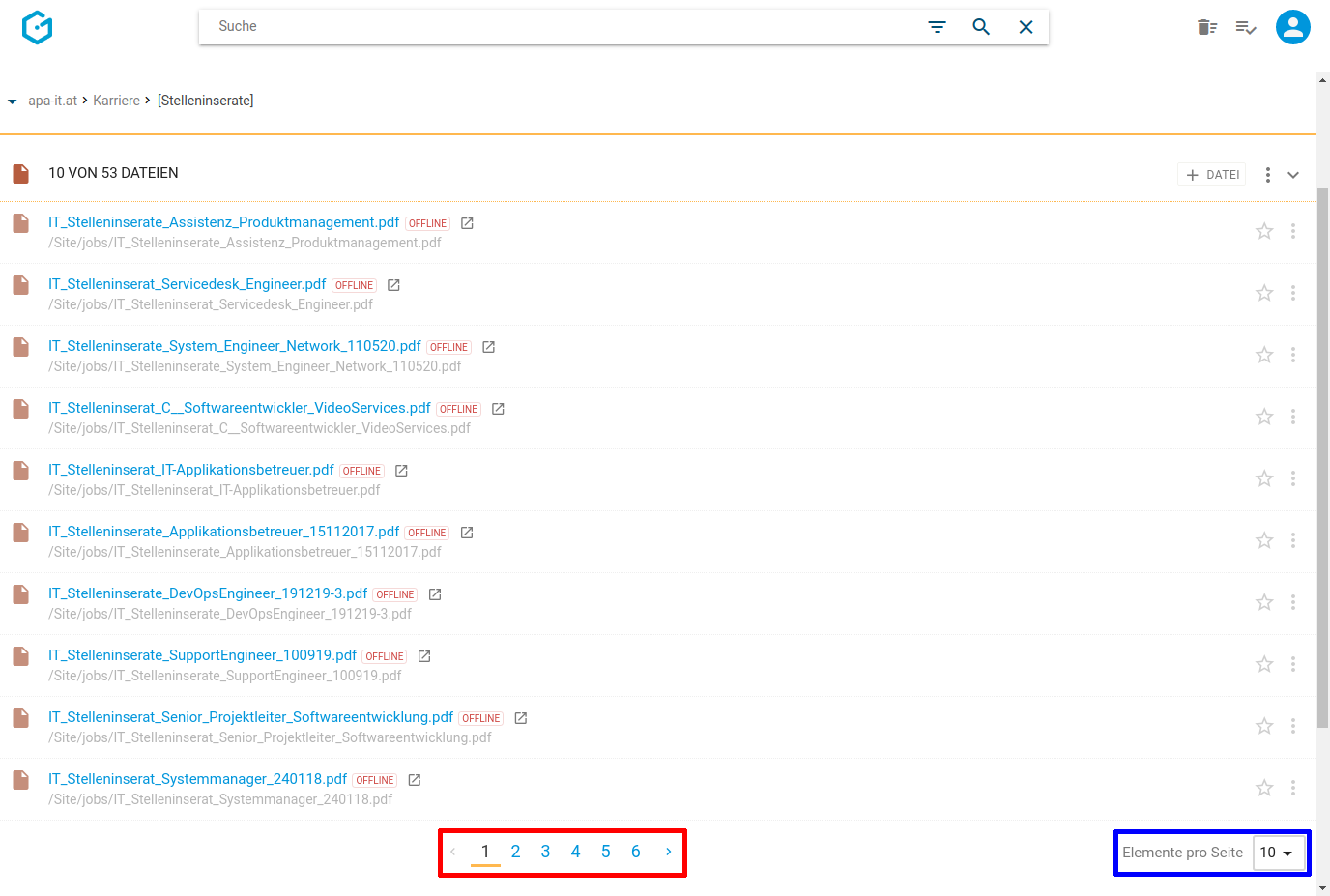Open the trash list icon in header
This screenshot has height=896, width=1330.
point(1207,27)
